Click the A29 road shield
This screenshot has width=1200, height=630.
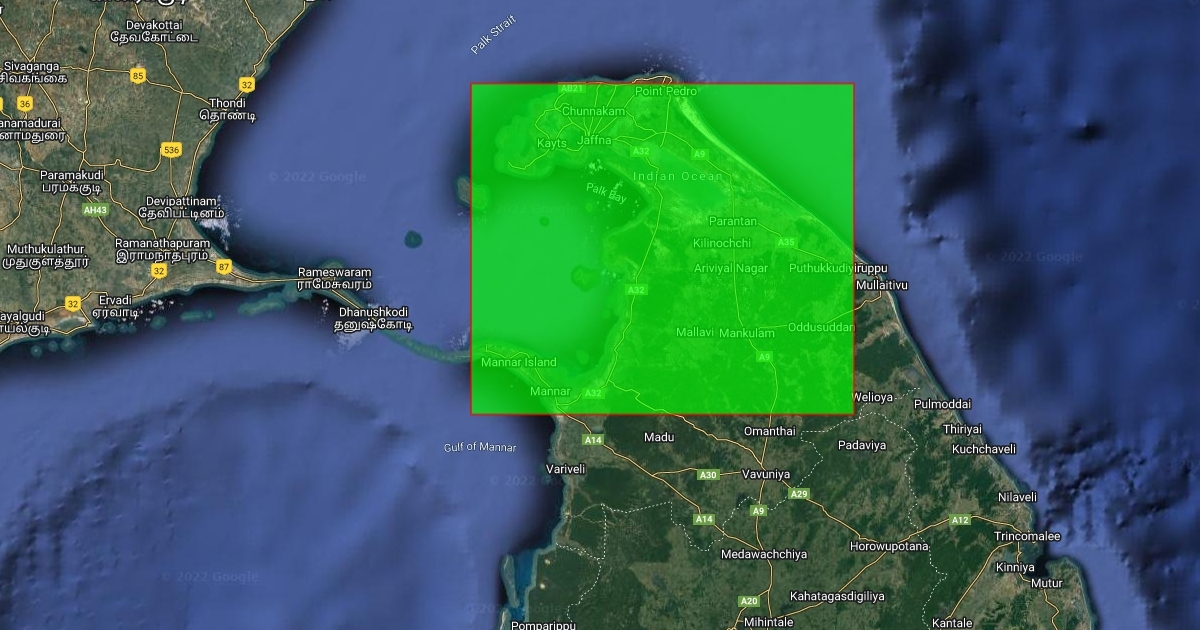(x=798, y=494)
